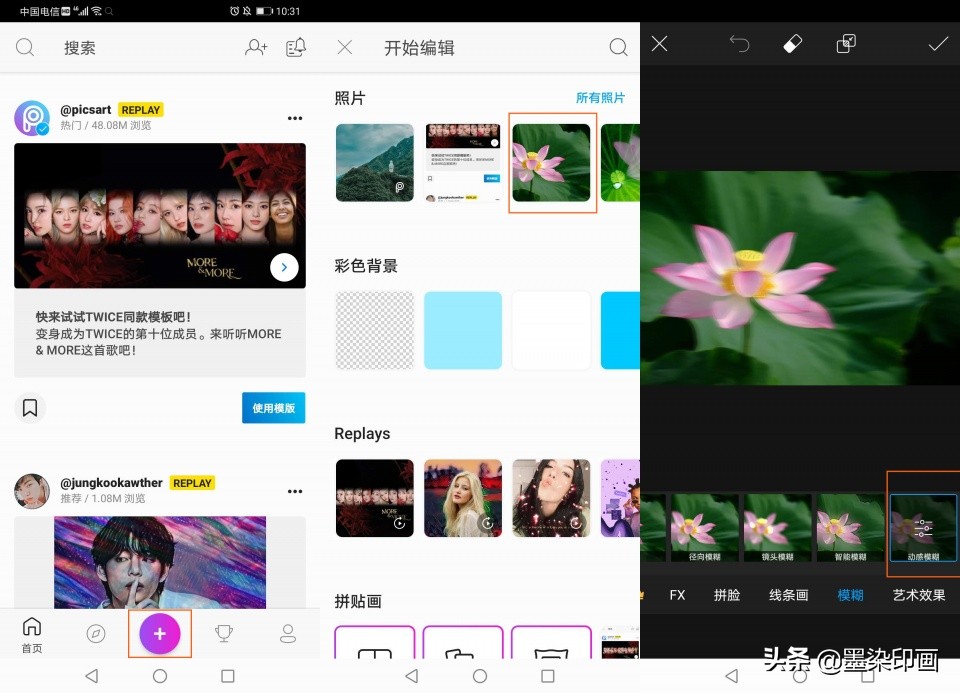Cancel editing with the editor X icon
Viewport: 960px width, 693px height.
(x=659, y=43)
